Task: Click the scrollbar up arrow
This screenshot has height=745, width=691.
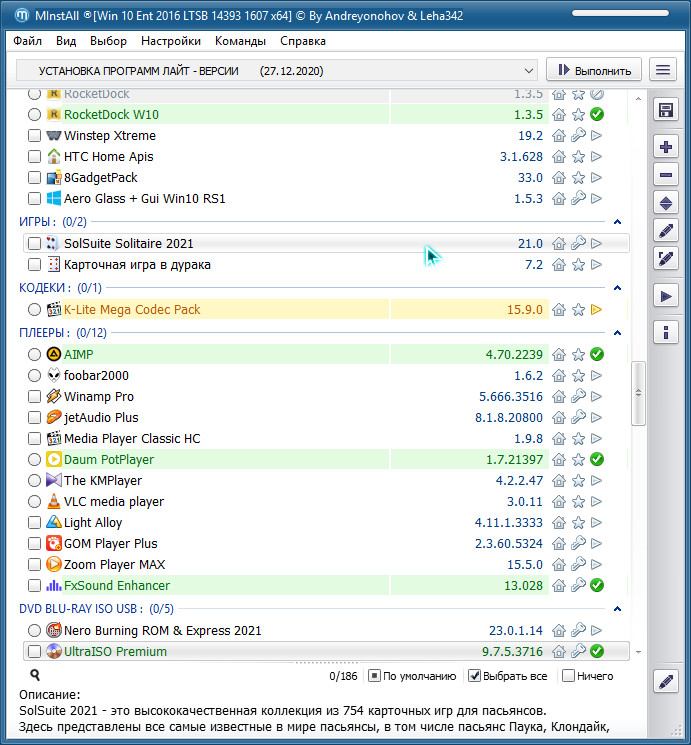Action: 638,98
